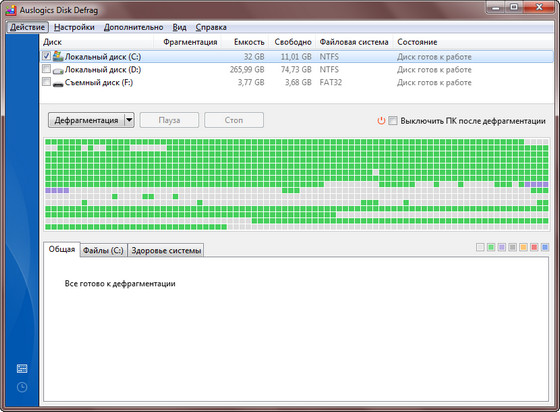Click the 32 GB capacity value
Image resolution: width=560 pixels, height=412 pixels.
click(254, 57)
